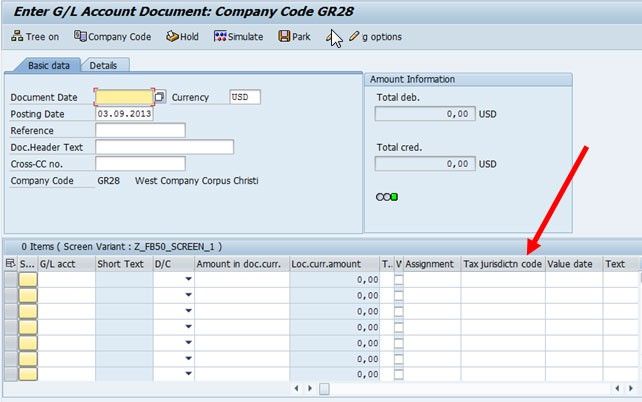Tick the V checkbox in seventh row
This screenshot has width=642, height=402.
399,374
